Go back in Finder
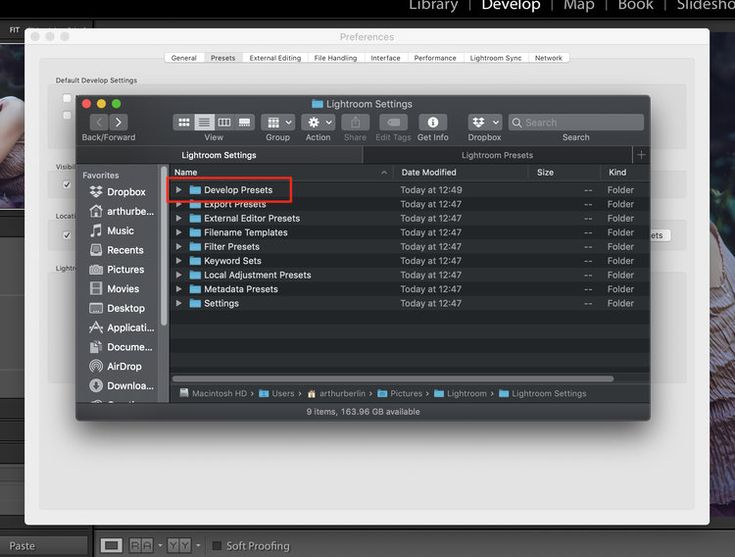 tap(99, 122)
